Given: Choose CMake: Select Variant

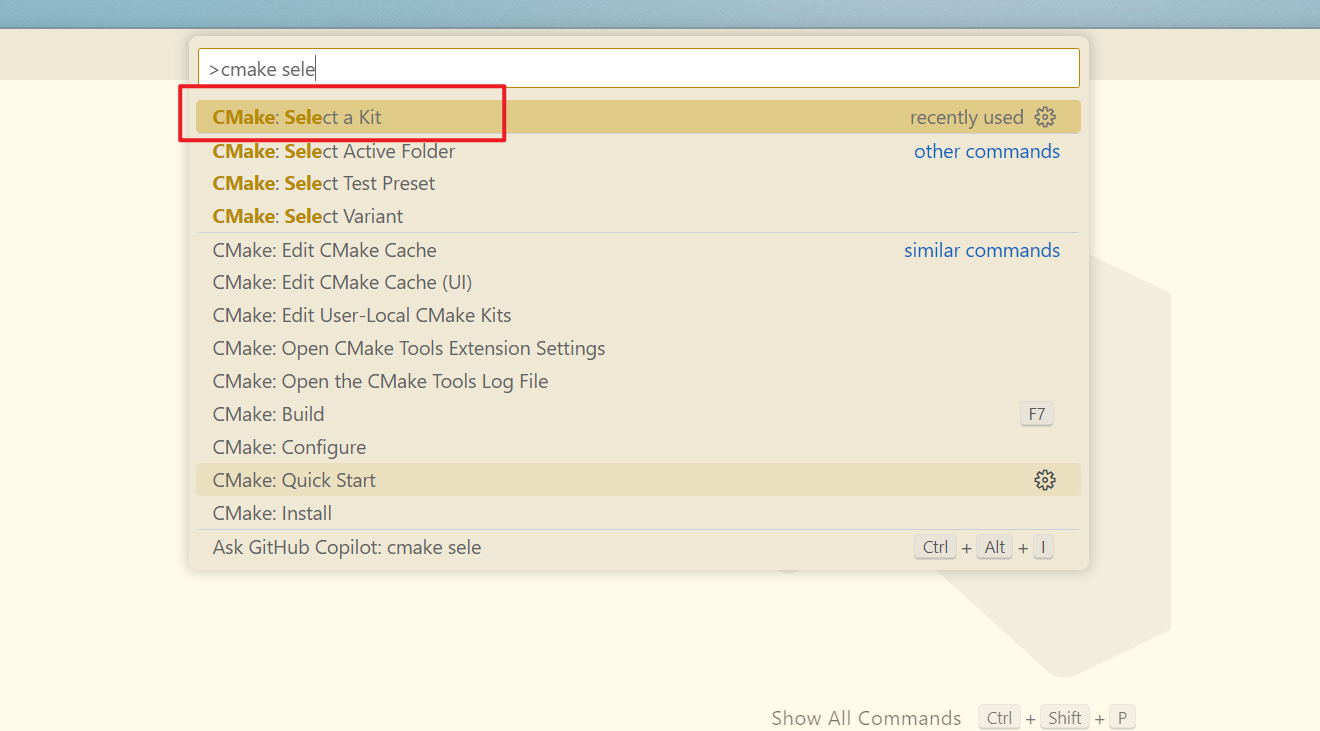Looking at the screenshot, I should pyautogui.click(x=638, y=216).
